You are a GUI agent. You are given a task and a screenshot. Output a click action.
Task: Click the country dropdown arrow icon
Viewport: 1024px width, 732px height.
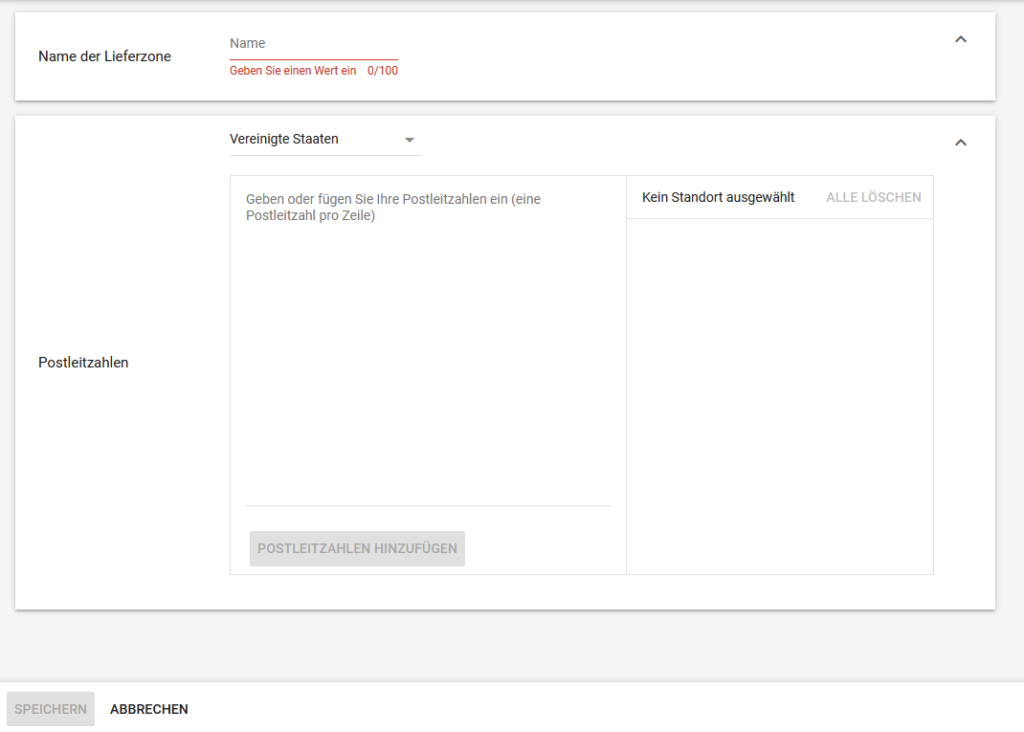click(x=409, y=141)
